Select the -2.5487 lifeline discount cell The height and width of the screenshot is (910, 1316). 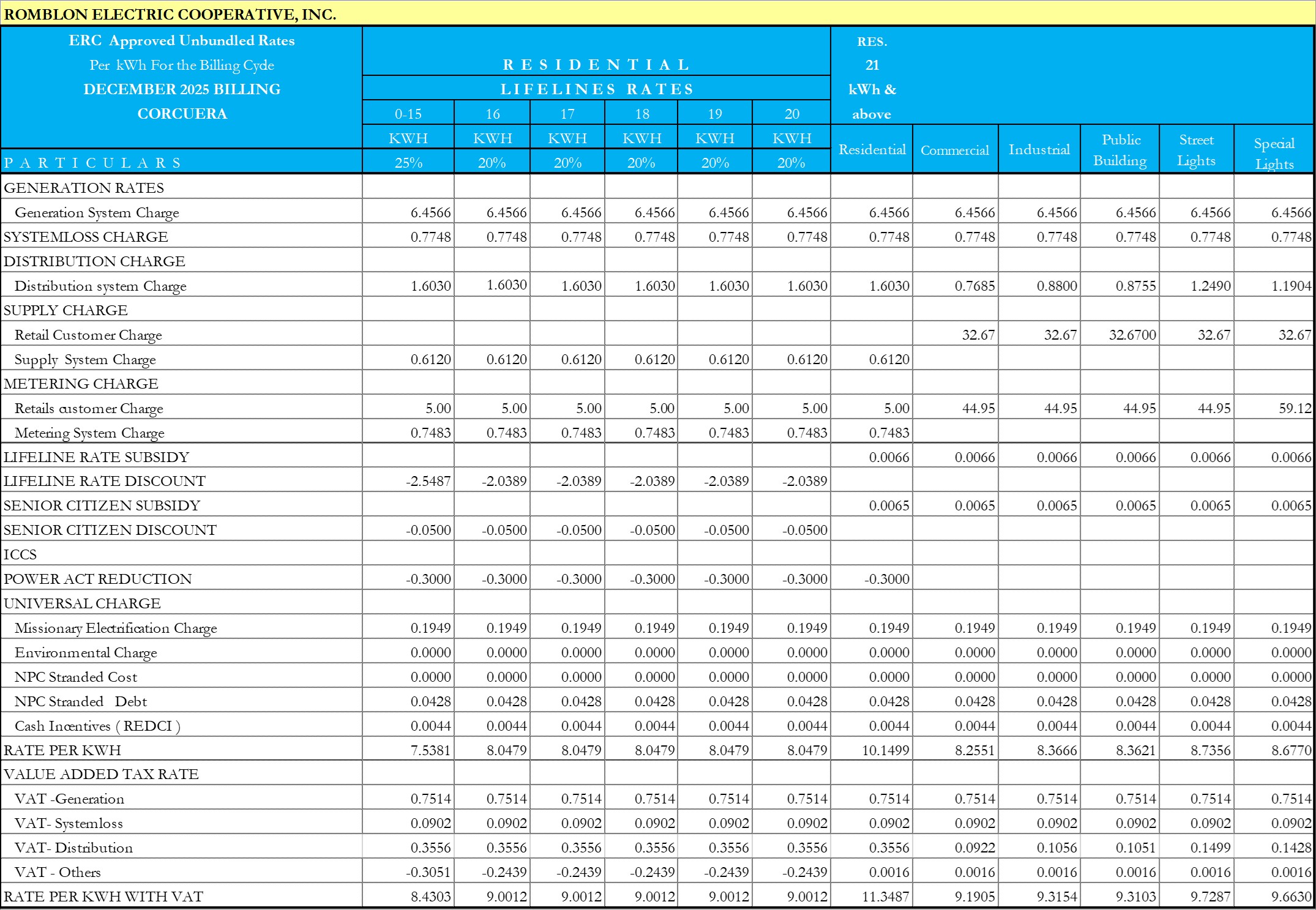pos(428,481)
